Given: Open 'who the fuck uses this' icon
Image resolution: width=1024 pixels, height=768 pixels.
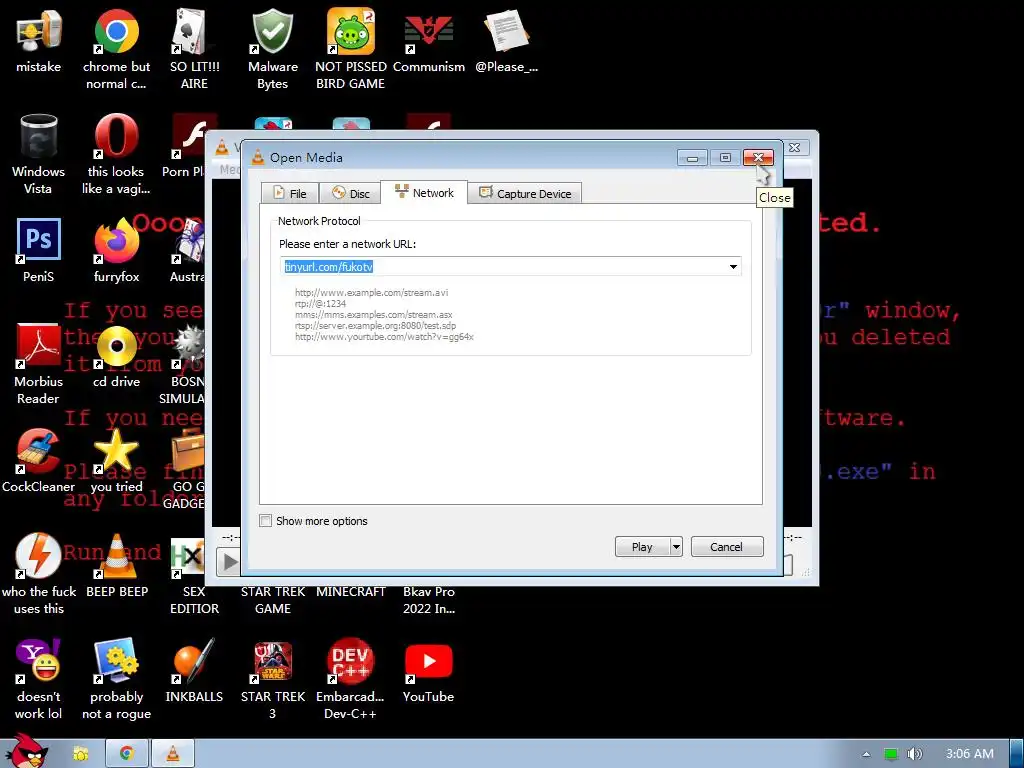Looking at the screenshot, I should (39, 574).
